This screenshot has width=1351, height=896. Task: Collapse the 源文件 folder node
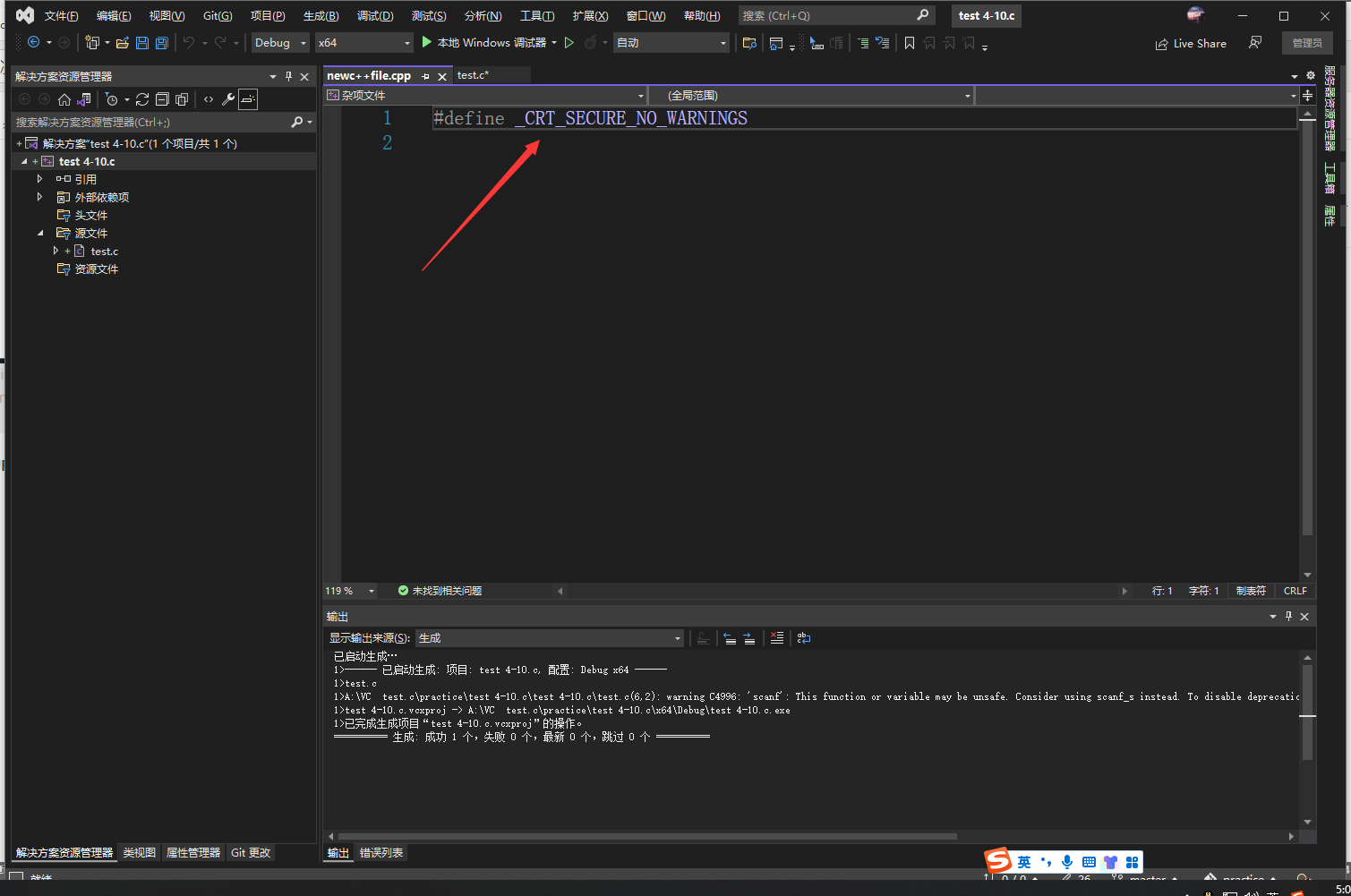point(40,233)
